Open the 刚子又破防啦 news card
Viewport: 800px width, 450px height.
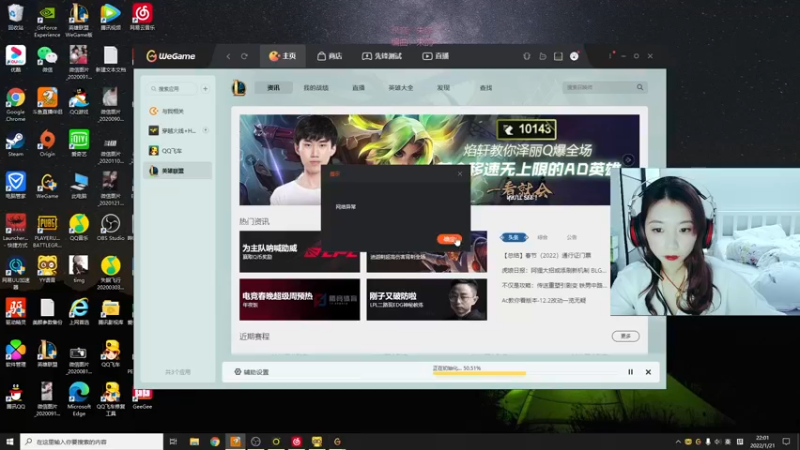pyautogui.click(x=427, y=299)
